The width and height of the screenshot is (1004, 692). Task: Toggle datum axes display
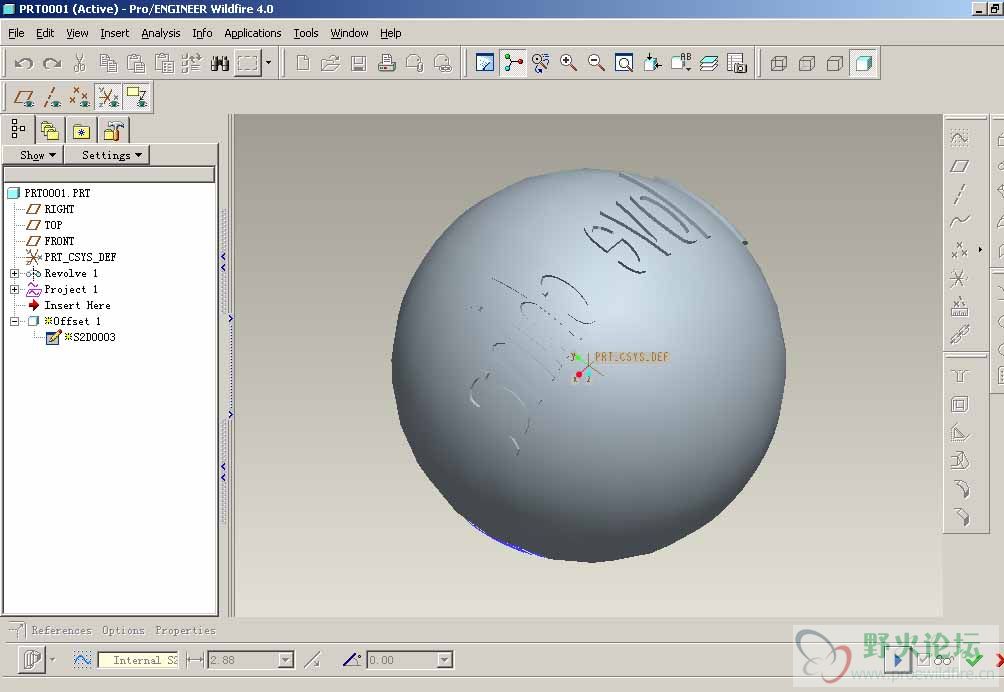53,97
